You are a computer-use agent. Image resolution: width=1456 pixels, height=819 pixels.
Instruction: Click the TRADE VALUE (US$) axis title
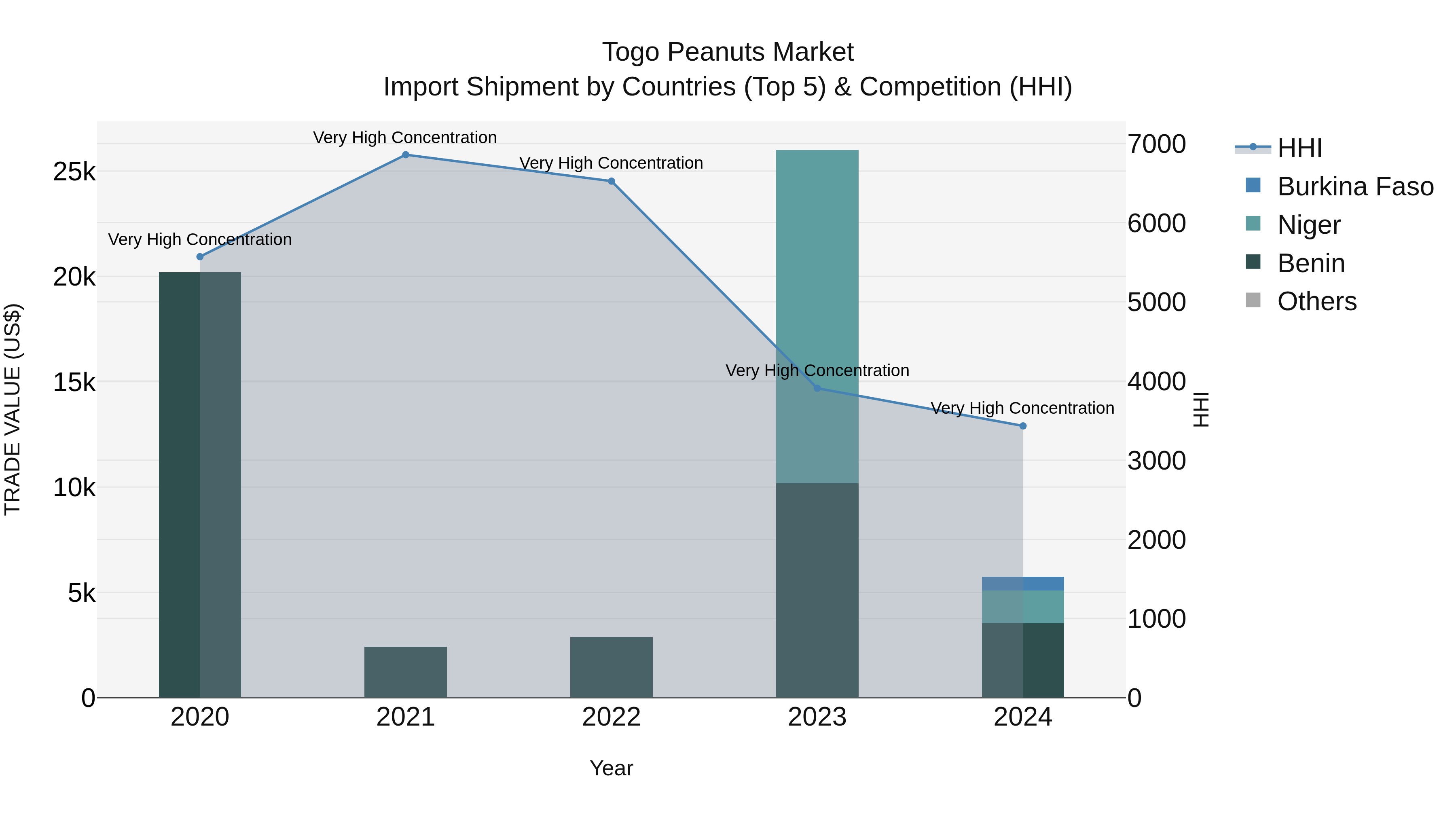click(13, 409)
